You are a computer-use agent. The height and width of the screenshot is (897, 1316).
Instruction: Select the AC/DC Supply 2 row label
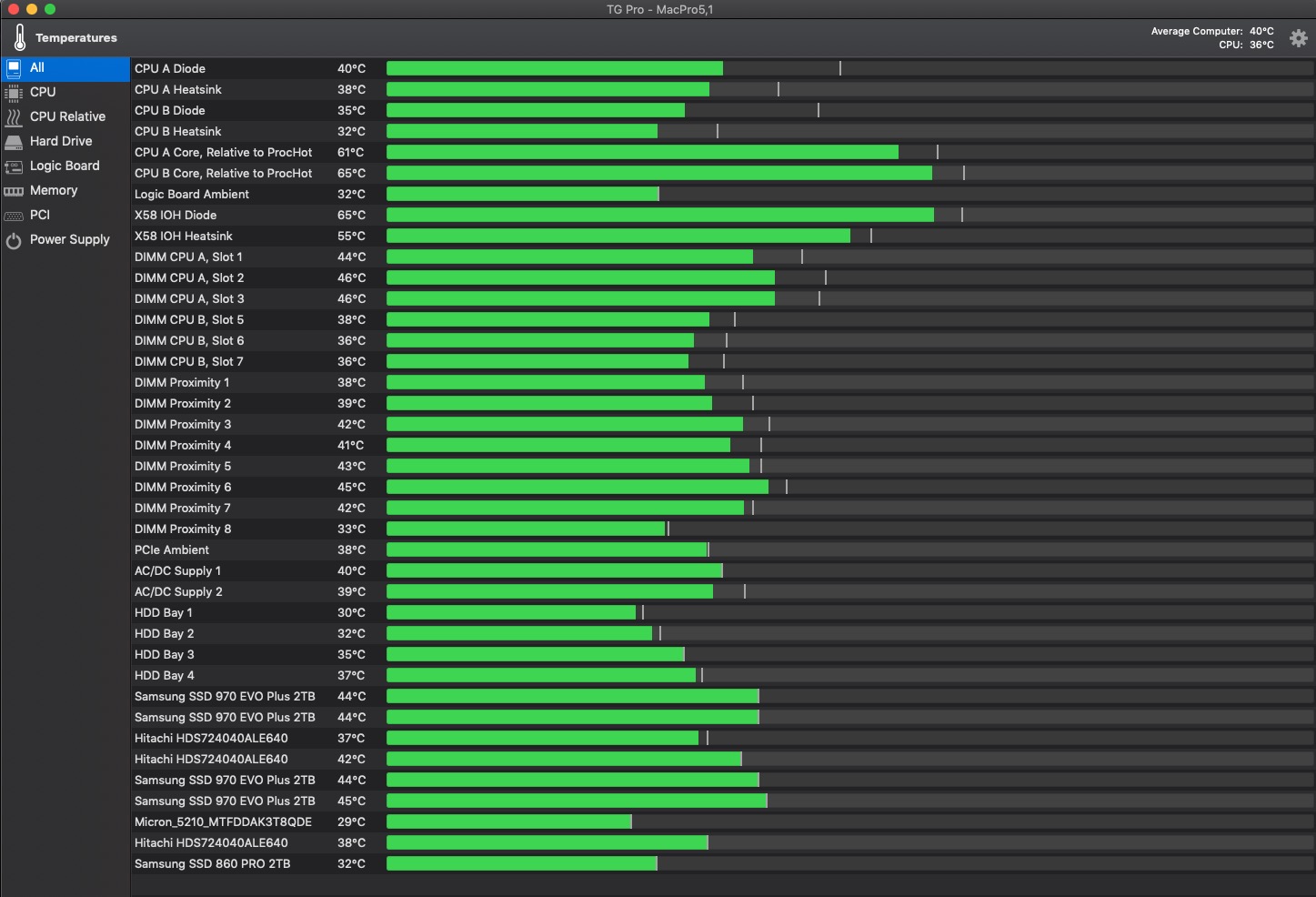pyautogui.click(x=178, y=591)
